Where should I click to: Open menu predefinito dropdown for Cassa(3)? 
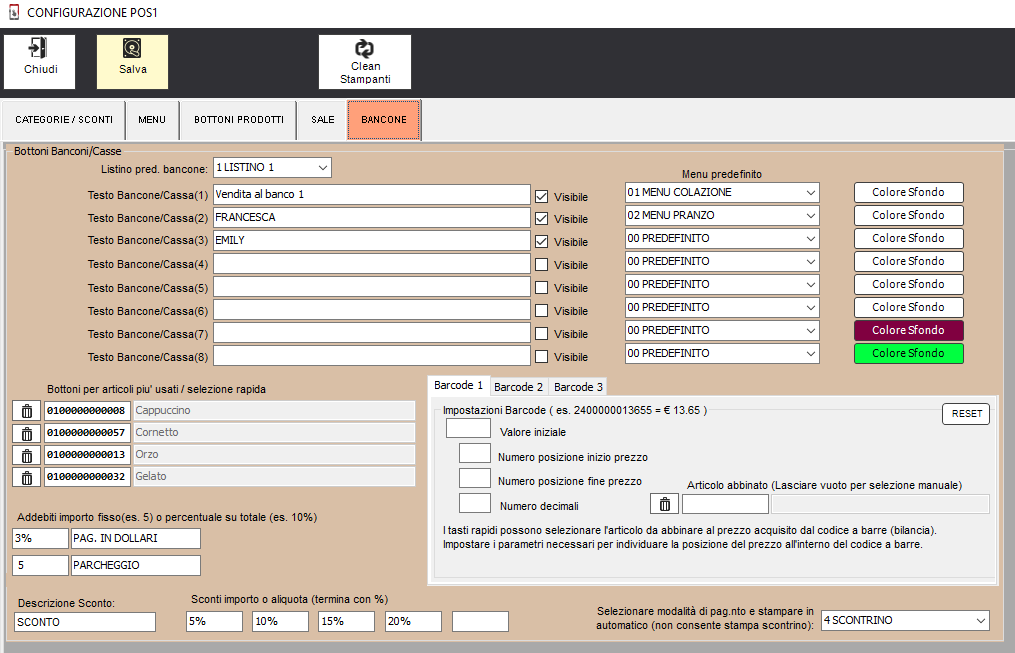coord(722,238)
